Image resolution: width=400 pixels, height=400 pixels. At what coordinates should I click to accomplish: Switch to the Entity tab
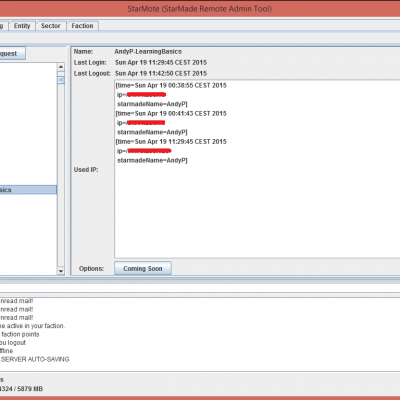(22, 26)
